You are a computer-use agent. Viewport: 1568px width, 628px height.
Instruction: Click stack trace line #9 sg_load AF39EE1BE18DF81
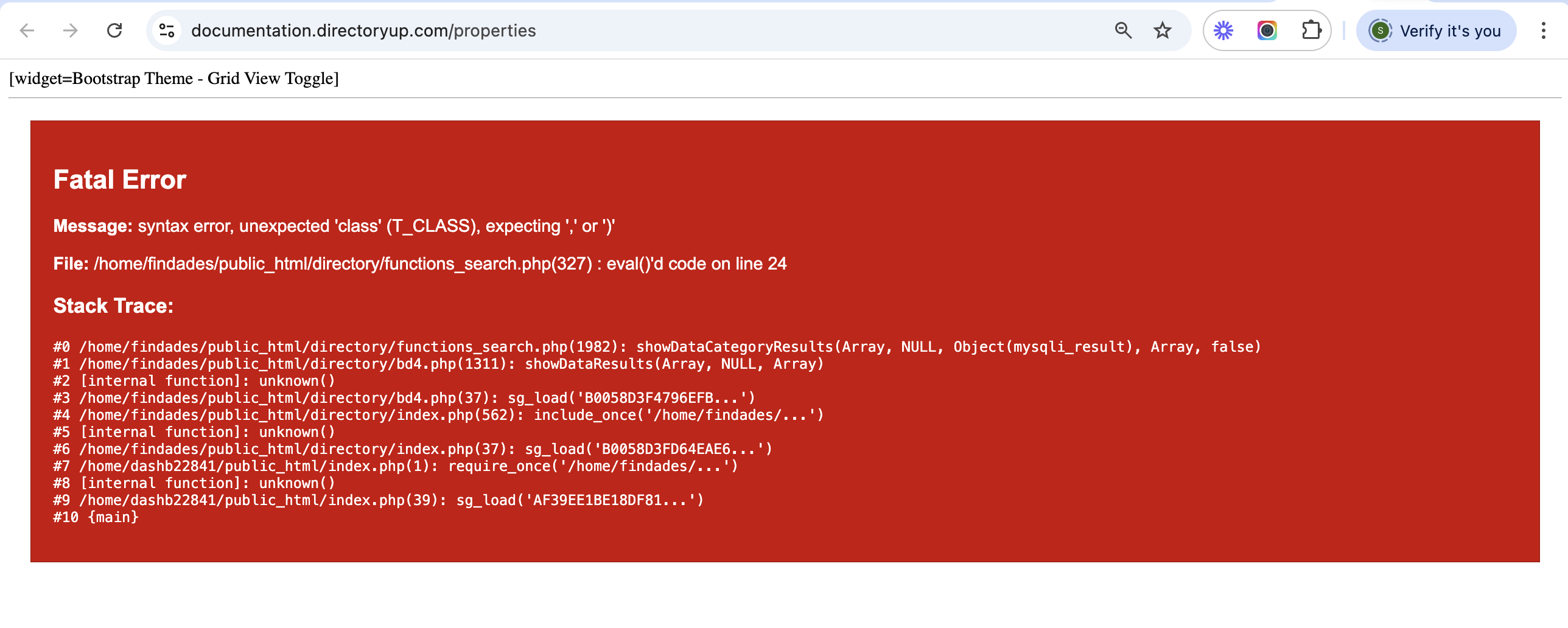379,500
